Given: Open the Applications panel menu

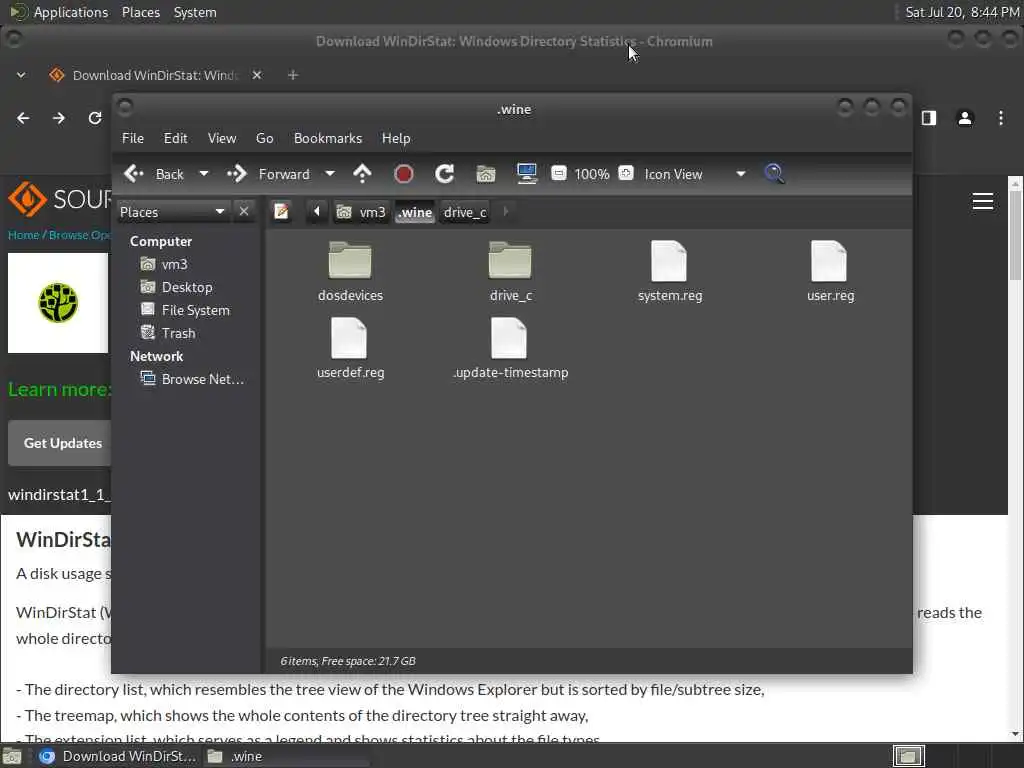Looking at the screenshot, I should [x=71, y=12].
